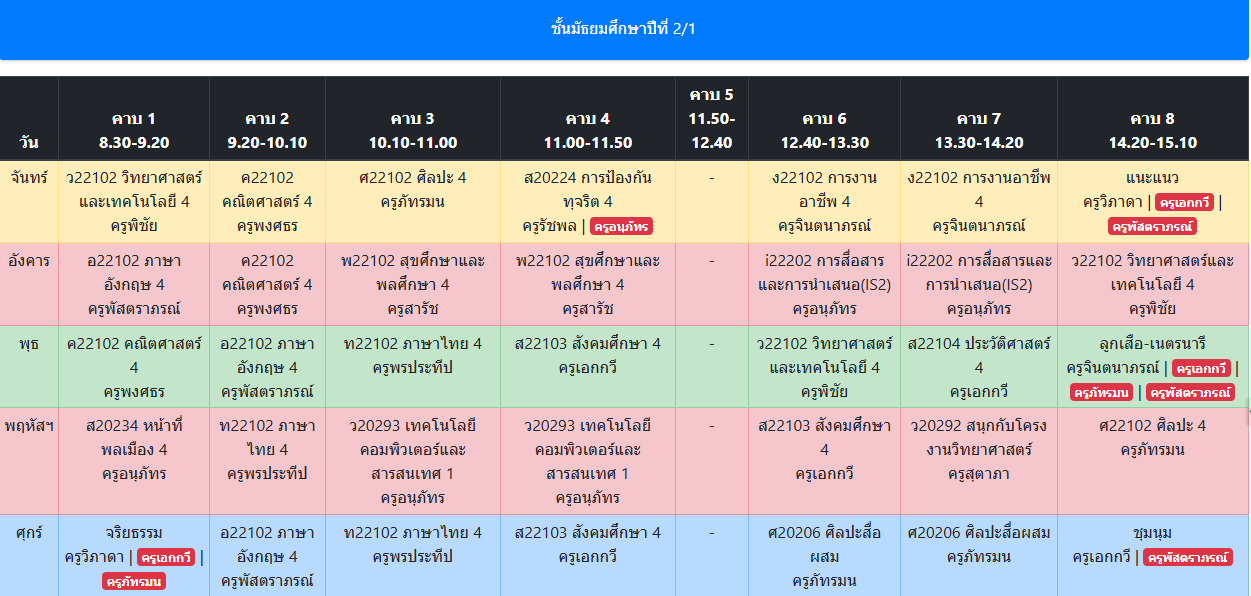This screenshot has width=1251, height=596.
Task: Select the คาบ 5 11.50-12.40 column header
Action: (711, 118)
